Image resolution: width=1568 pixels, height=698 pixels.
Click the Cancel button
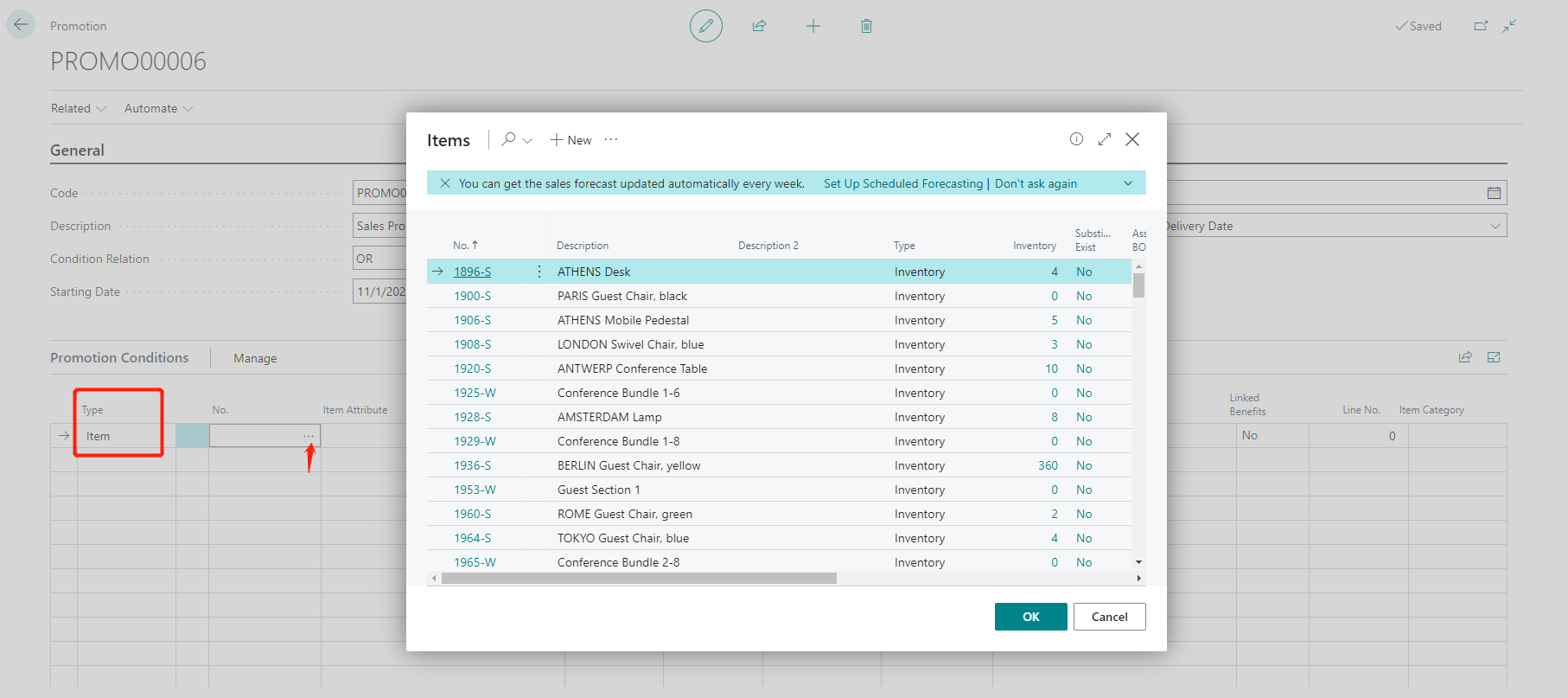point(1110,617)
